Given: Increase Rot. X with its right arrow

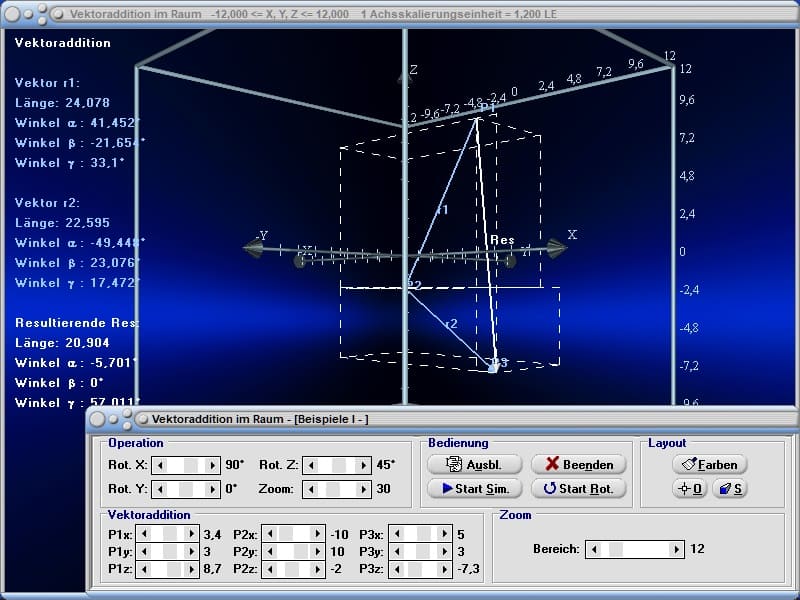Looking at the screenshot, I should click(x=212, y=465).
